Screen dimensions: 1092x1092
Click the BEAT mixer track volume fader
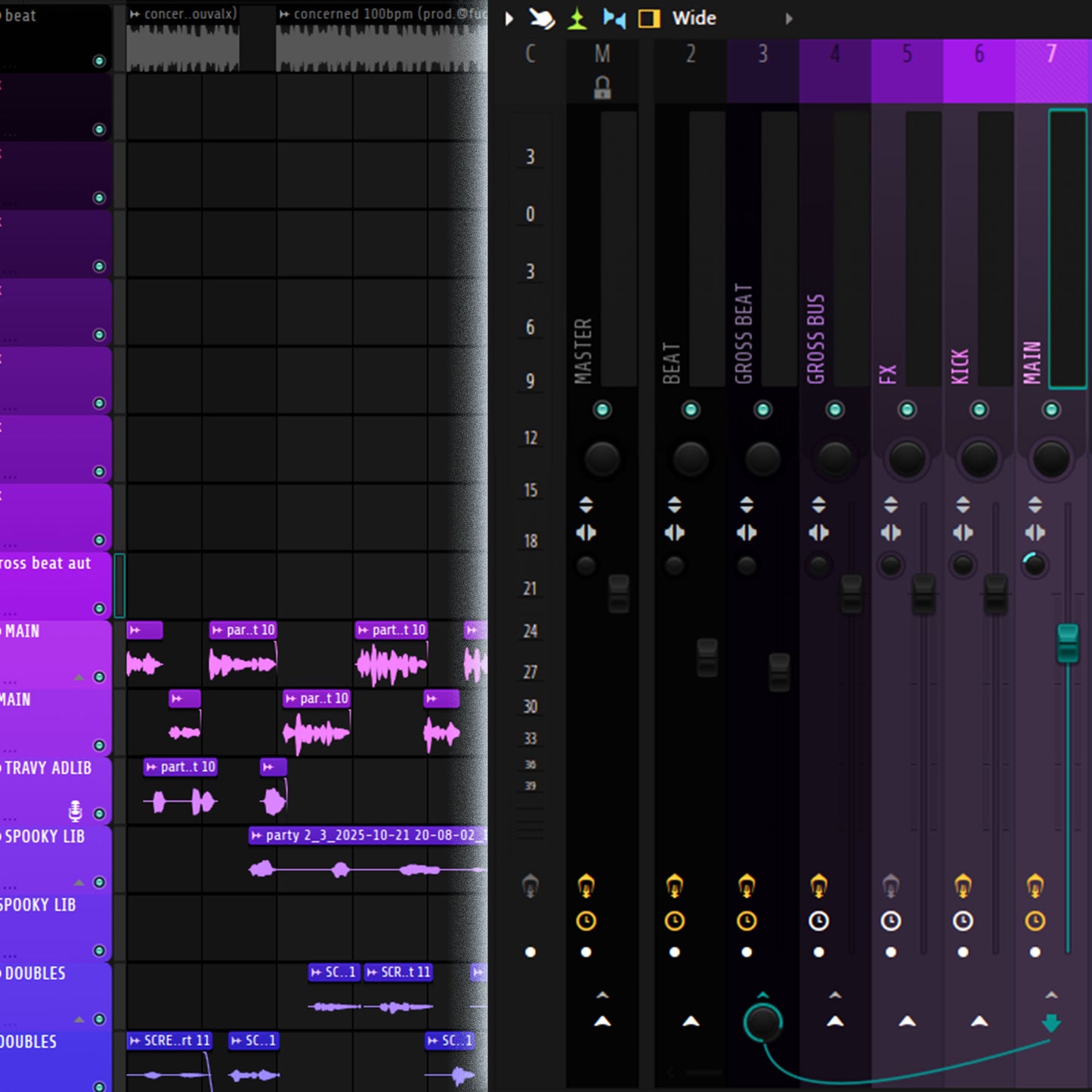(x=707, y=657)
